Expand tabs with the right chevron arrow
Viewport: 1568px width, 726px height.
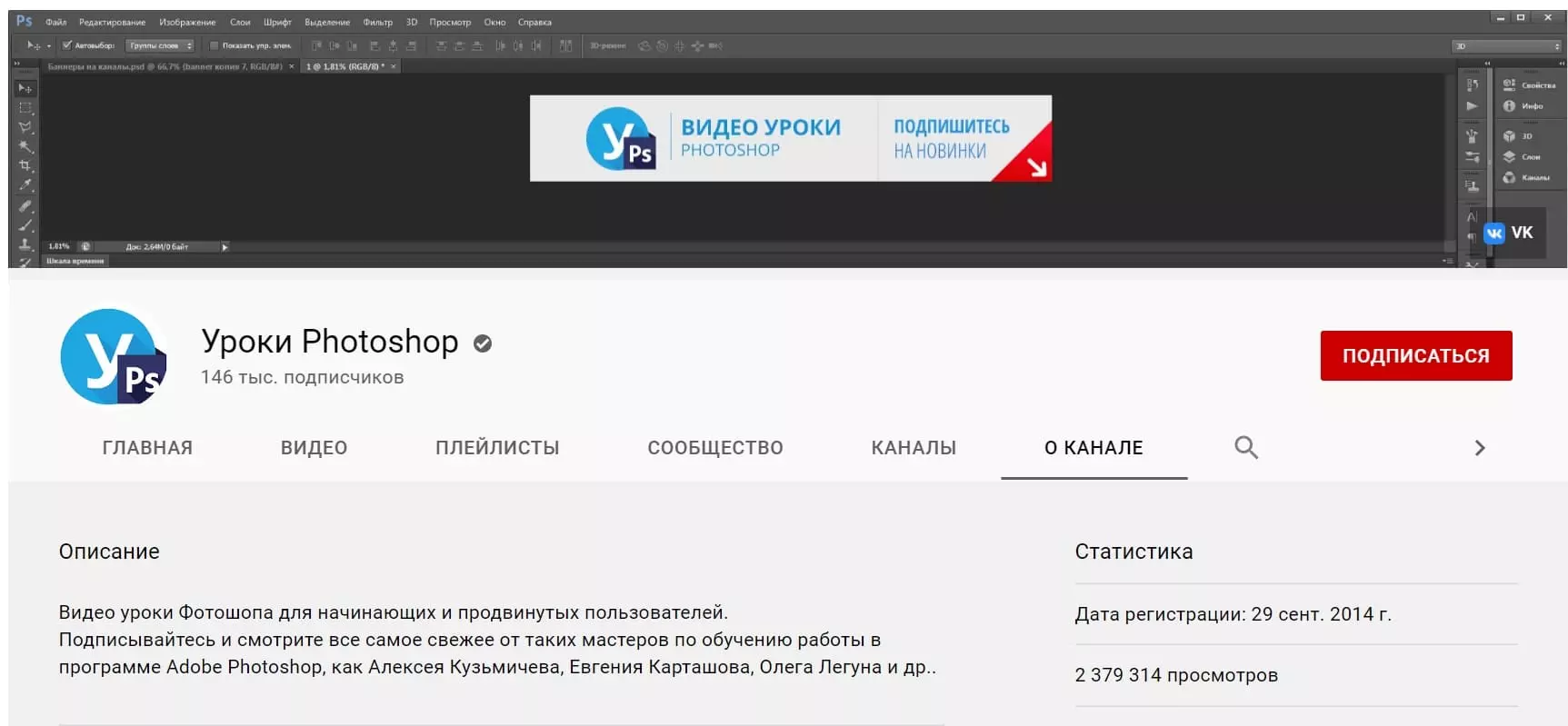1479,448
